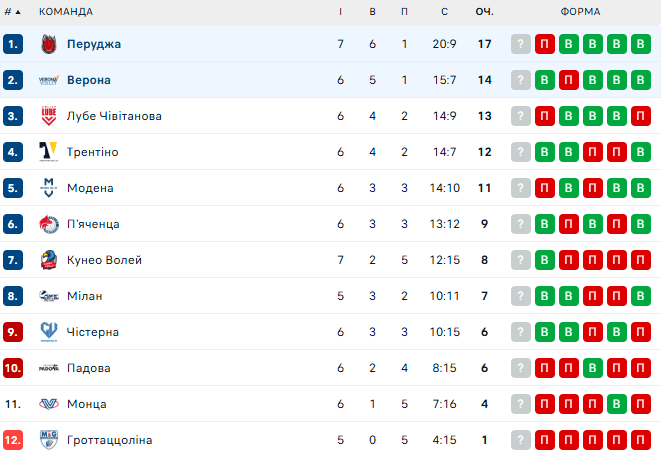Sort table by the # position column
669x453 pixels.
13,12
